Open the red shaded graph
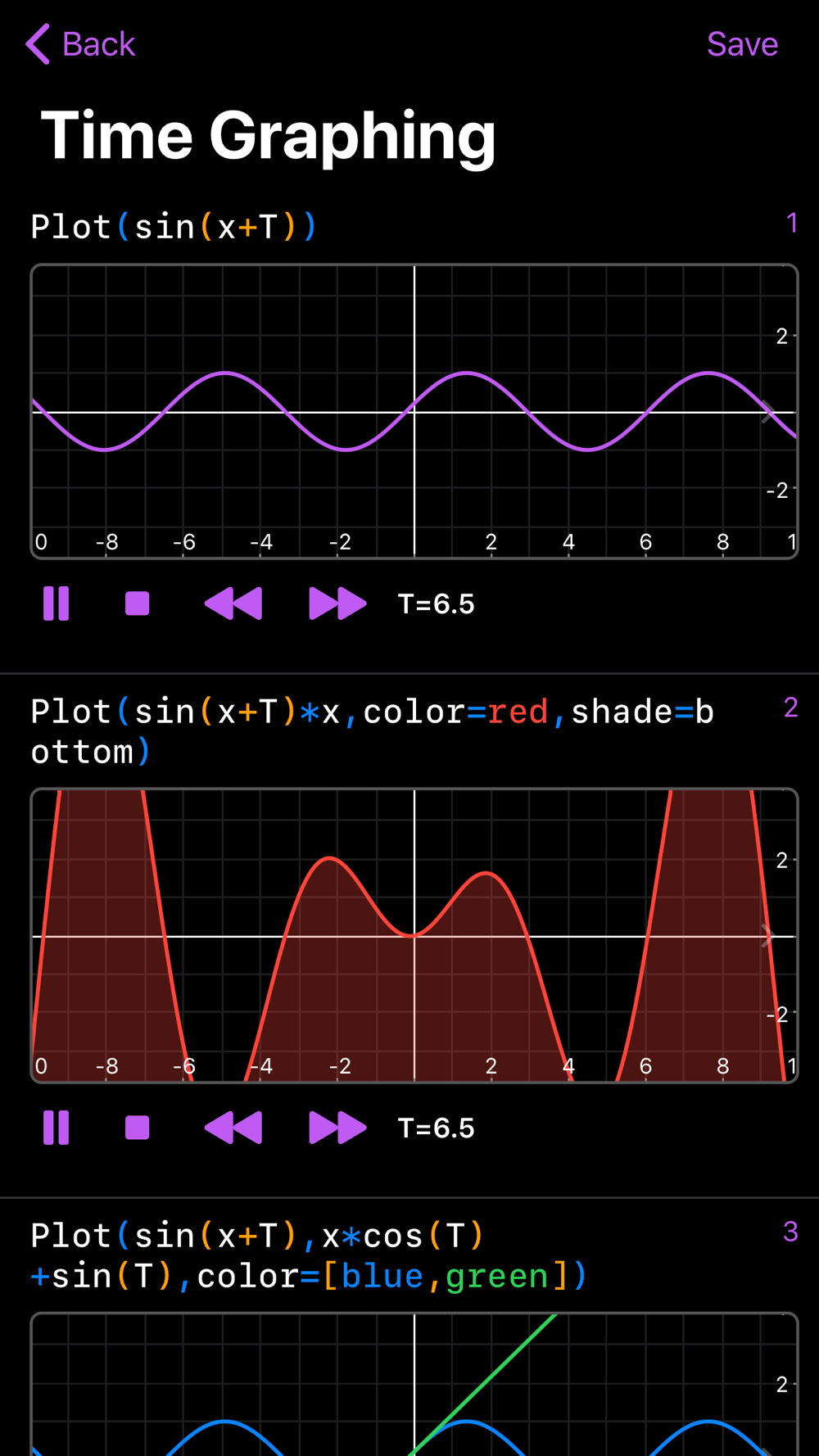 click(414, 935)
